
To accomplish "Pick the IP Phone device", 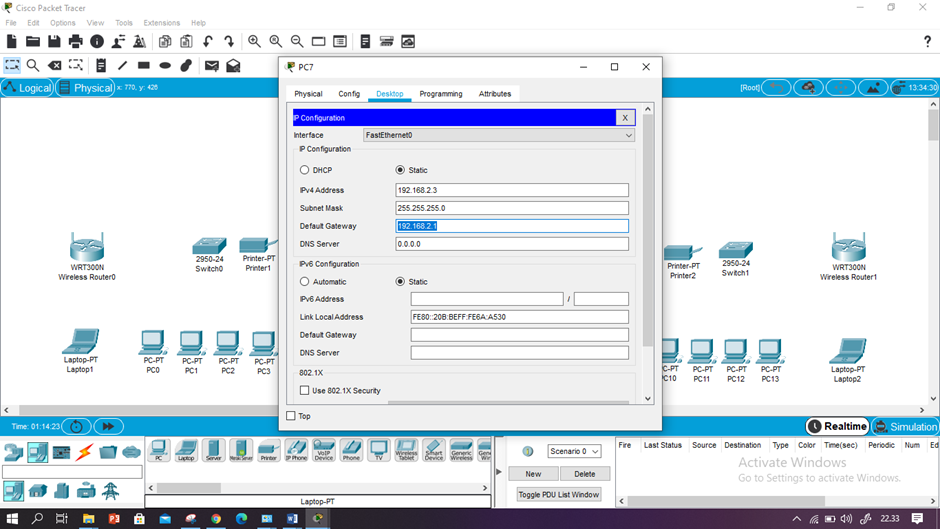I will [x=296, y=450].
